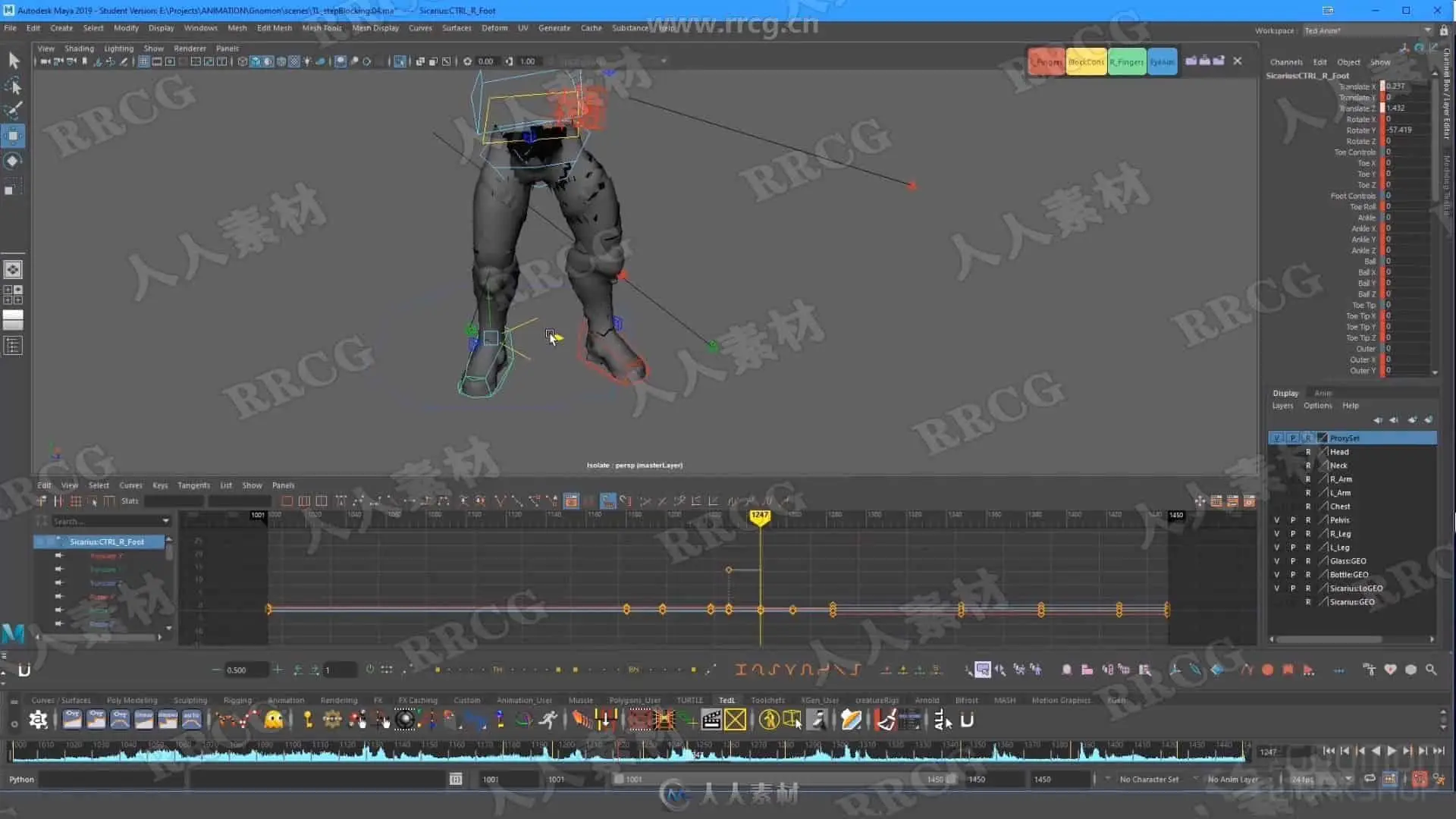Image resolution: width=1456 pixels, height=819 pixels.
Task: Open the Animation shelf tab
Action: click(285, 701)
